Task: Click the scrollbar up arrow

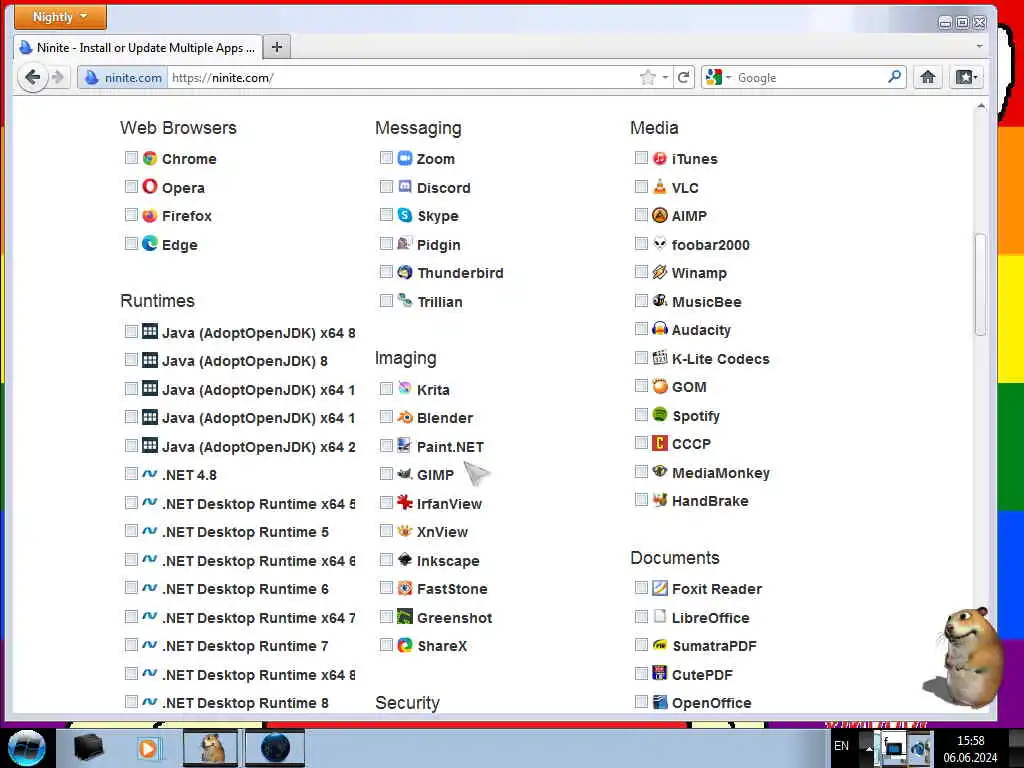Action: (x=980, y=106)
